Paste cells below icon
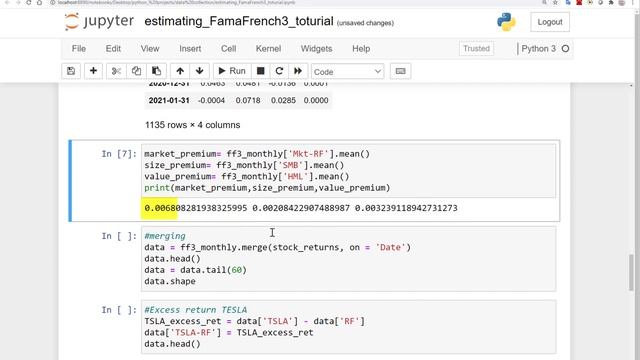Viewport: 640px width, 360px height. pyautogui.click(x=156, y=71)
